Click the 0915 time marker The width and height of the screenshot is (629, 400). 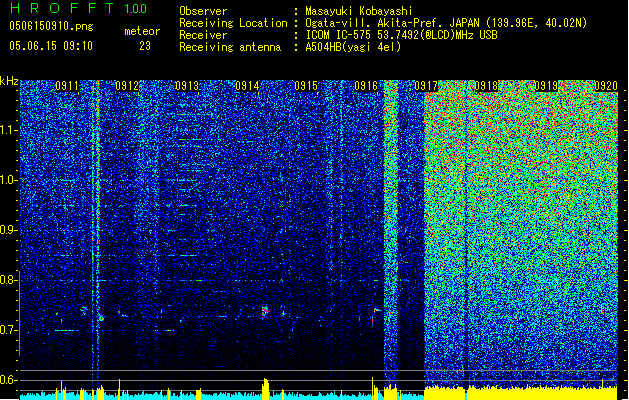[306, 86]
